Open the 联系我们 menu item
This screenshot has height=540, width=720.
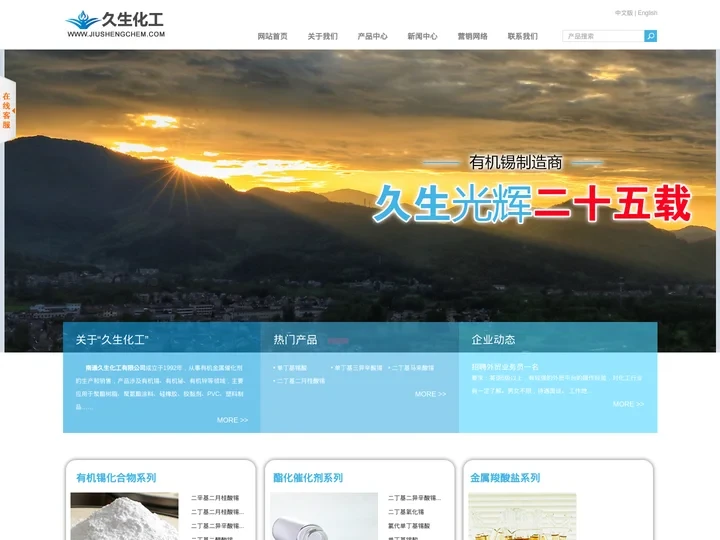point(523,36)
